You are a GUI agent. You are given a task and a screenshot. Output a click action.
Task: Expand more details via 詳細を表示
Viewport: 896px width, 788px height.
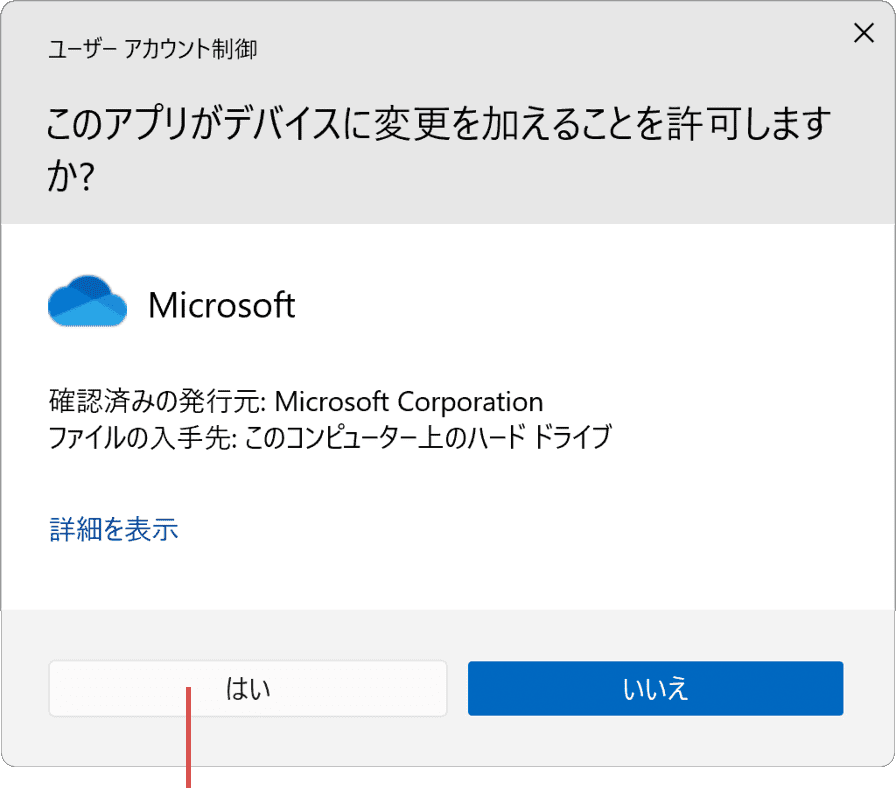(114, 529)
